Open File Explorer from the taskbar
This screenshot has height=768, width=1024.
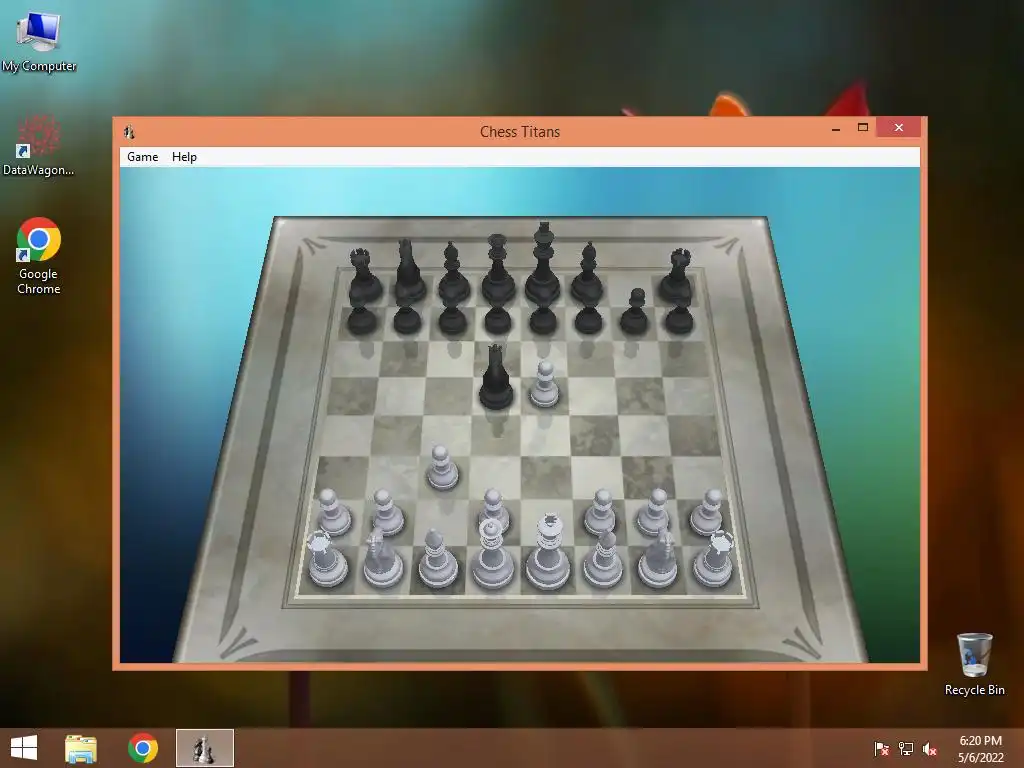point(81,748)
